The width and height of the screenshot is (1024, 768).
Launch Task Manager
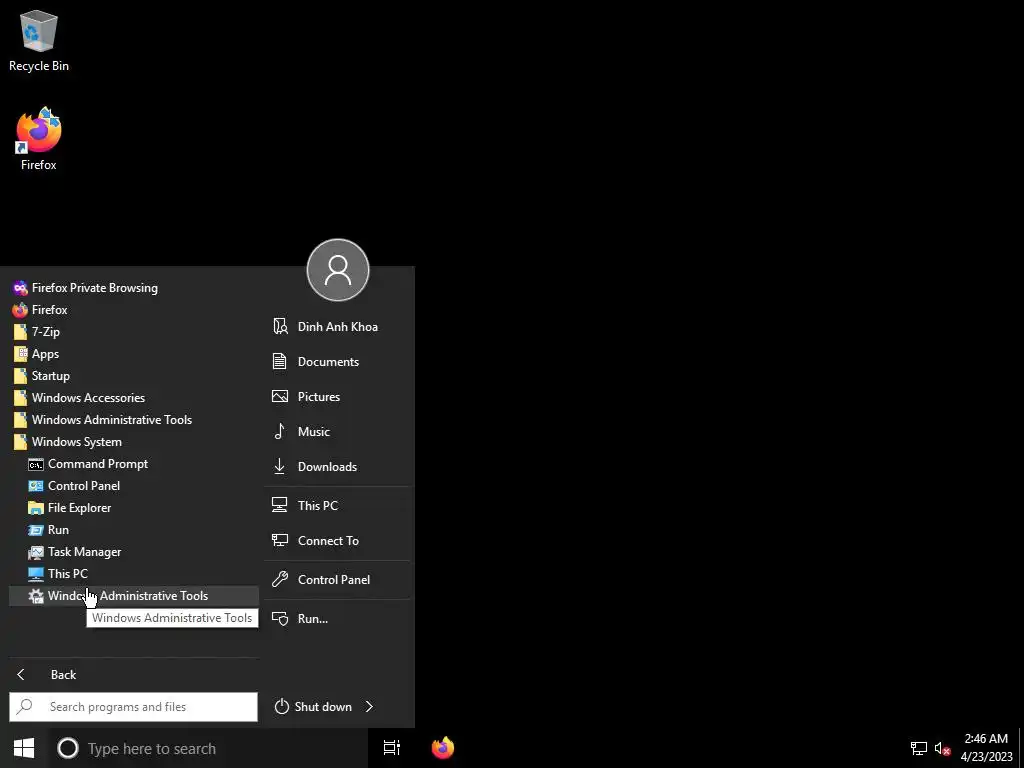134,552
